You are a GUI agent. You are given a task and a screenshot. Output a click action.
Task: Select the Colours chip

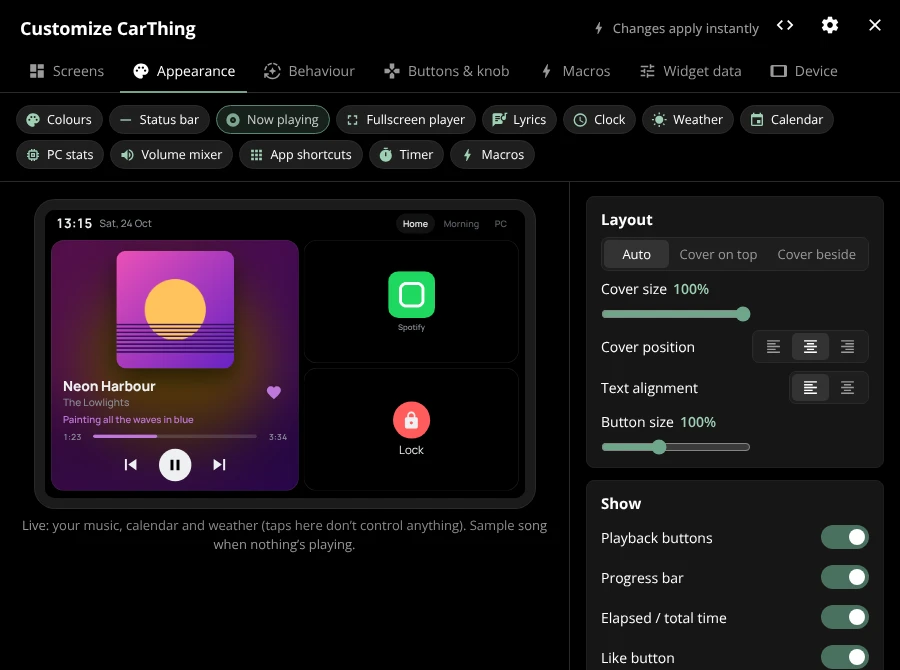(x=59, y=119)
